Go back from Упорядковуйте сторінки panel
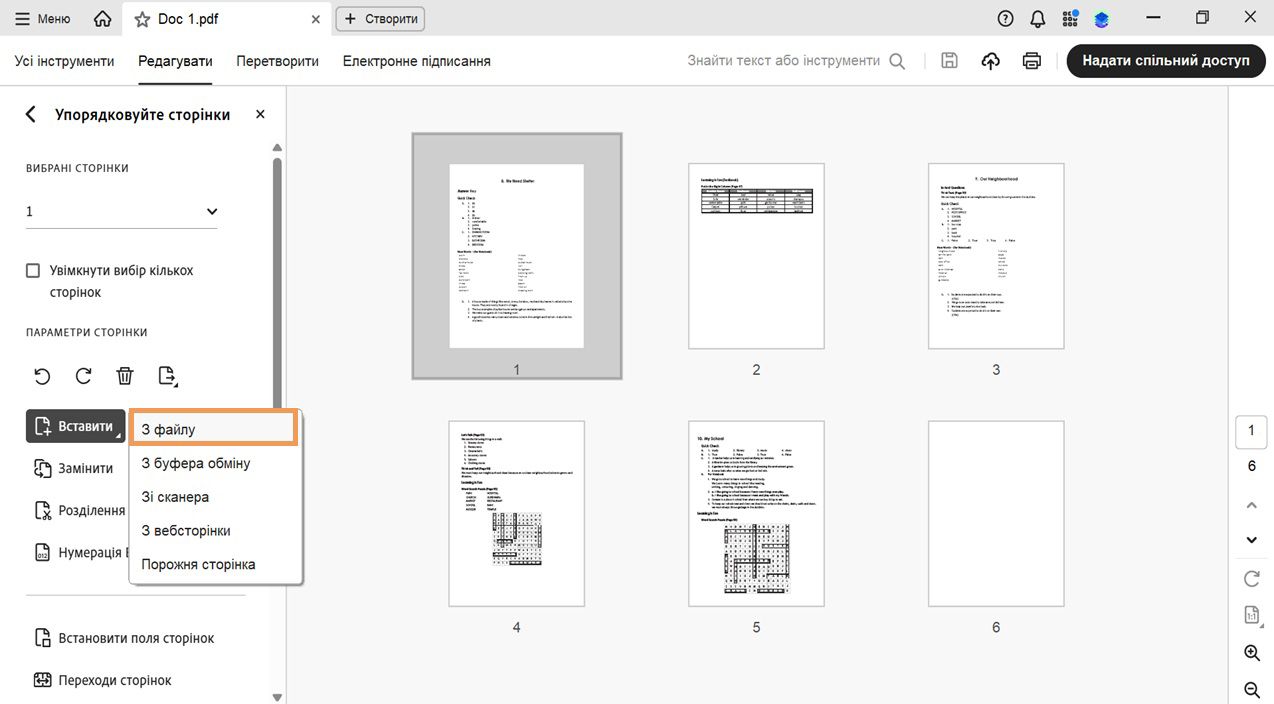 [x=30, y=114]
